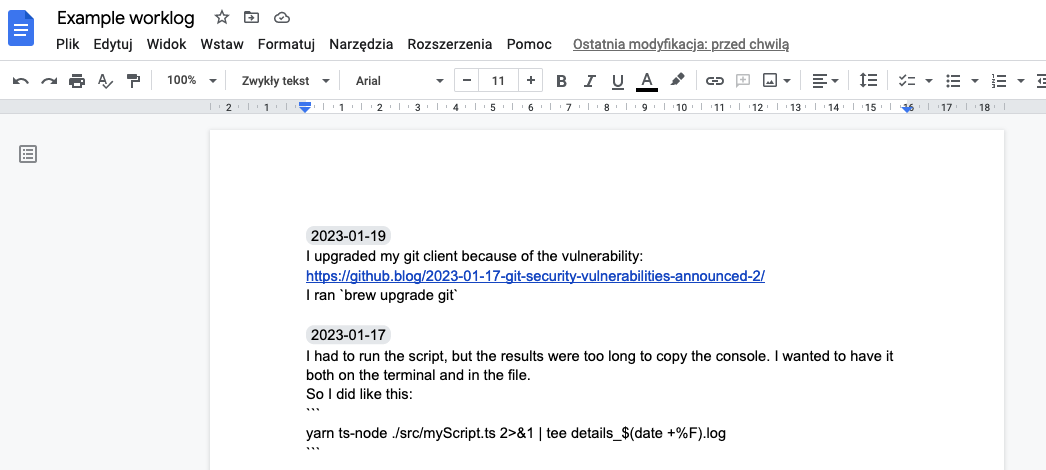Screen dimensions: 1046x470
Task: Open the Rozszerzenia menu
Action: click(x=450, y=45)
